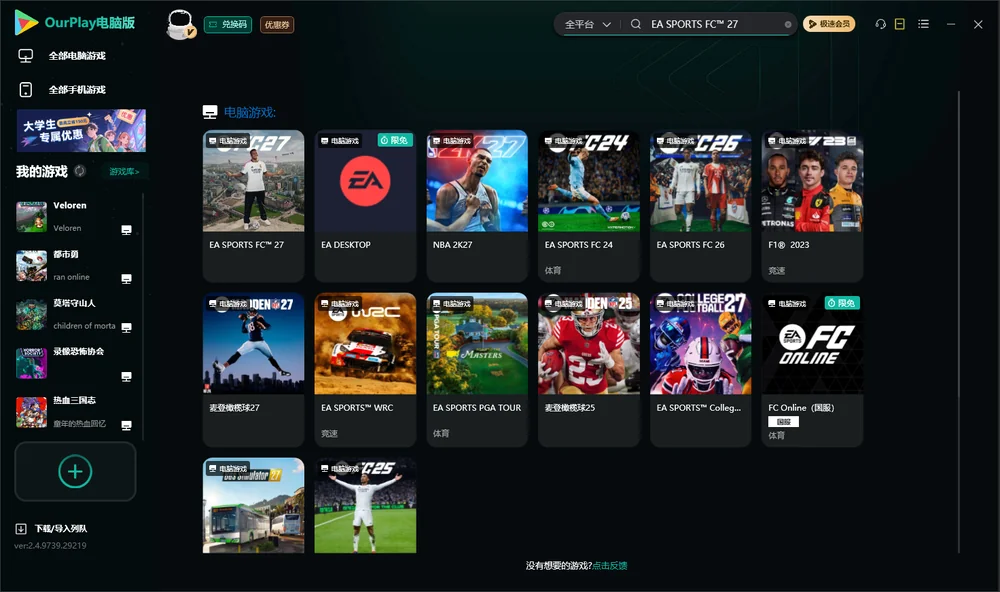1000x592 pixels.
Task: Click the 优惠券 coupon button
Action: click(x=277, y=24)
